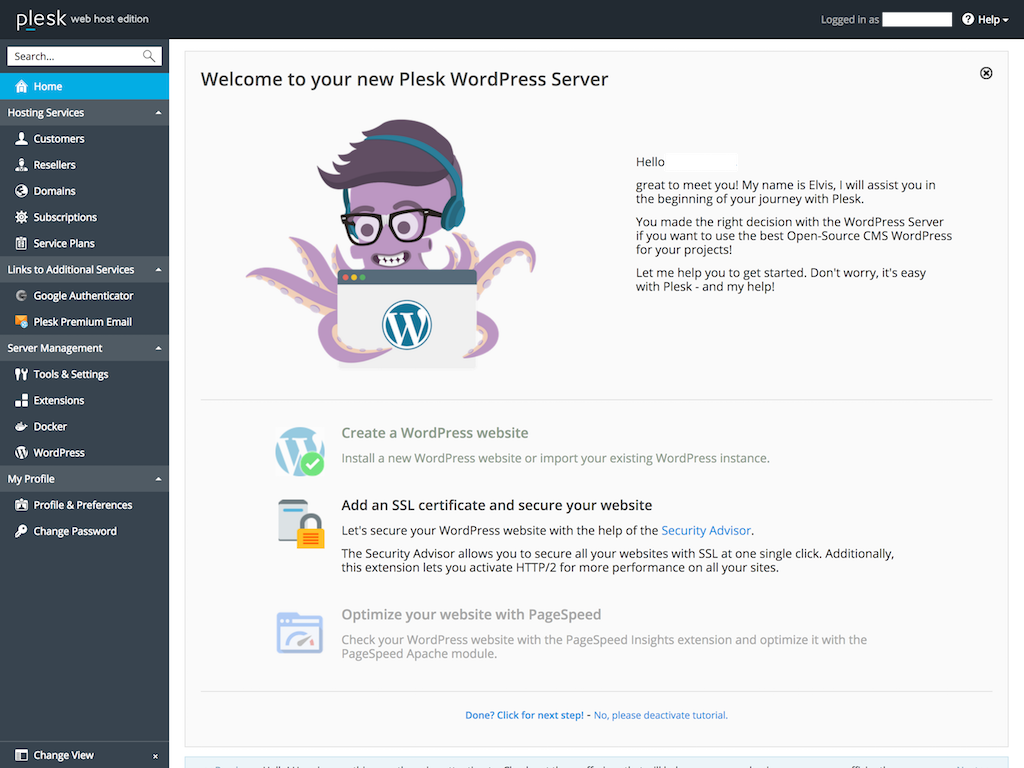Click 'No, please deactivate tutorial.'

[x=660, y=715]
